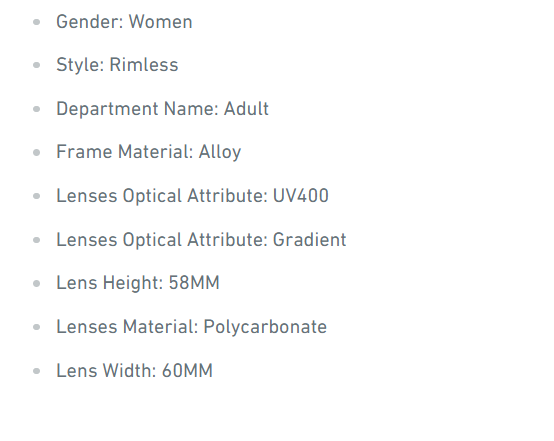
Task: Click the bullet beside Frame Material
Action: (x=36, y=152)
